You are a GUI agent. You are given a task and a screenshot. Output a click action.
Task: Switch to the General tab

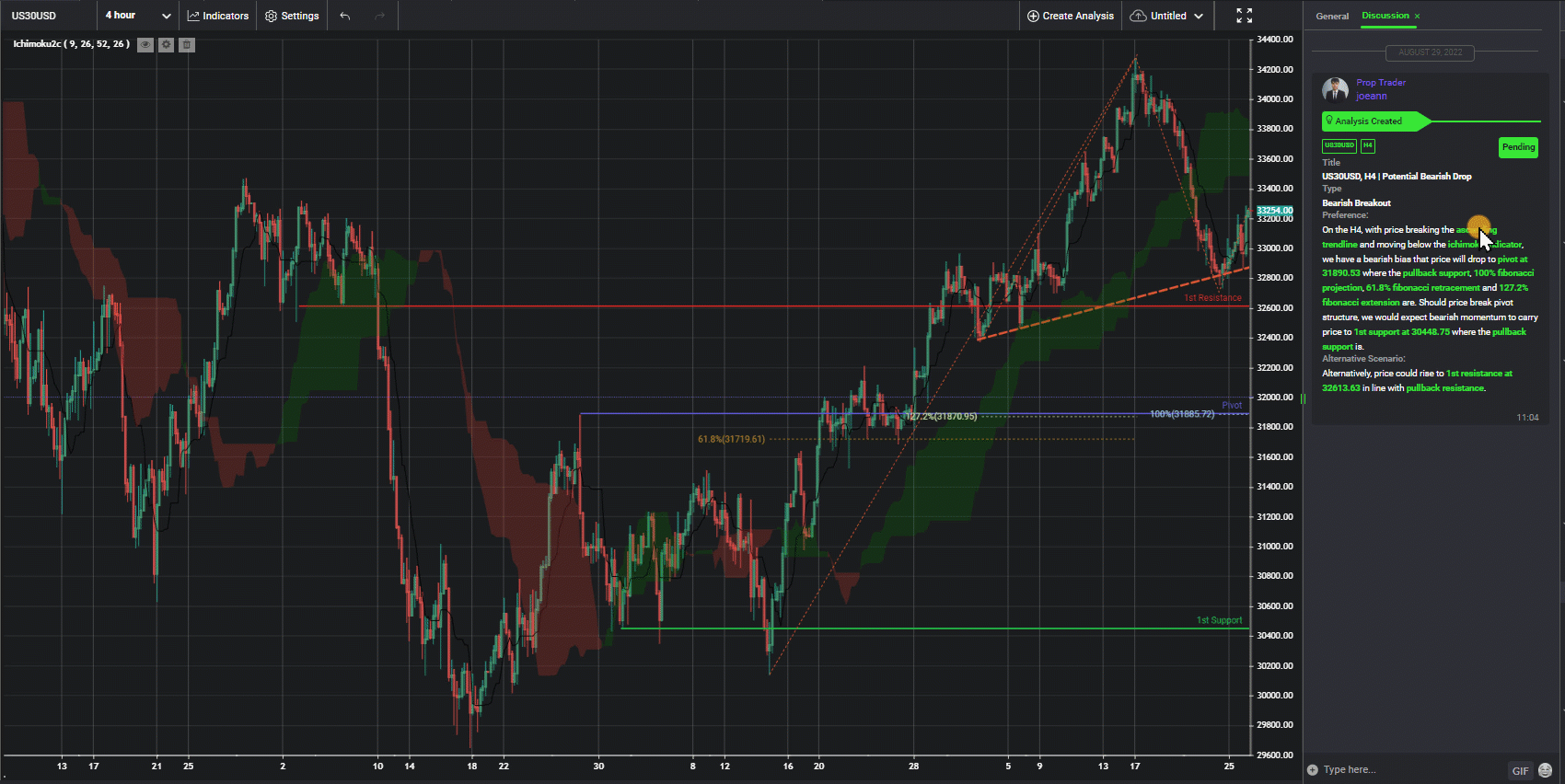(1332, 17)
